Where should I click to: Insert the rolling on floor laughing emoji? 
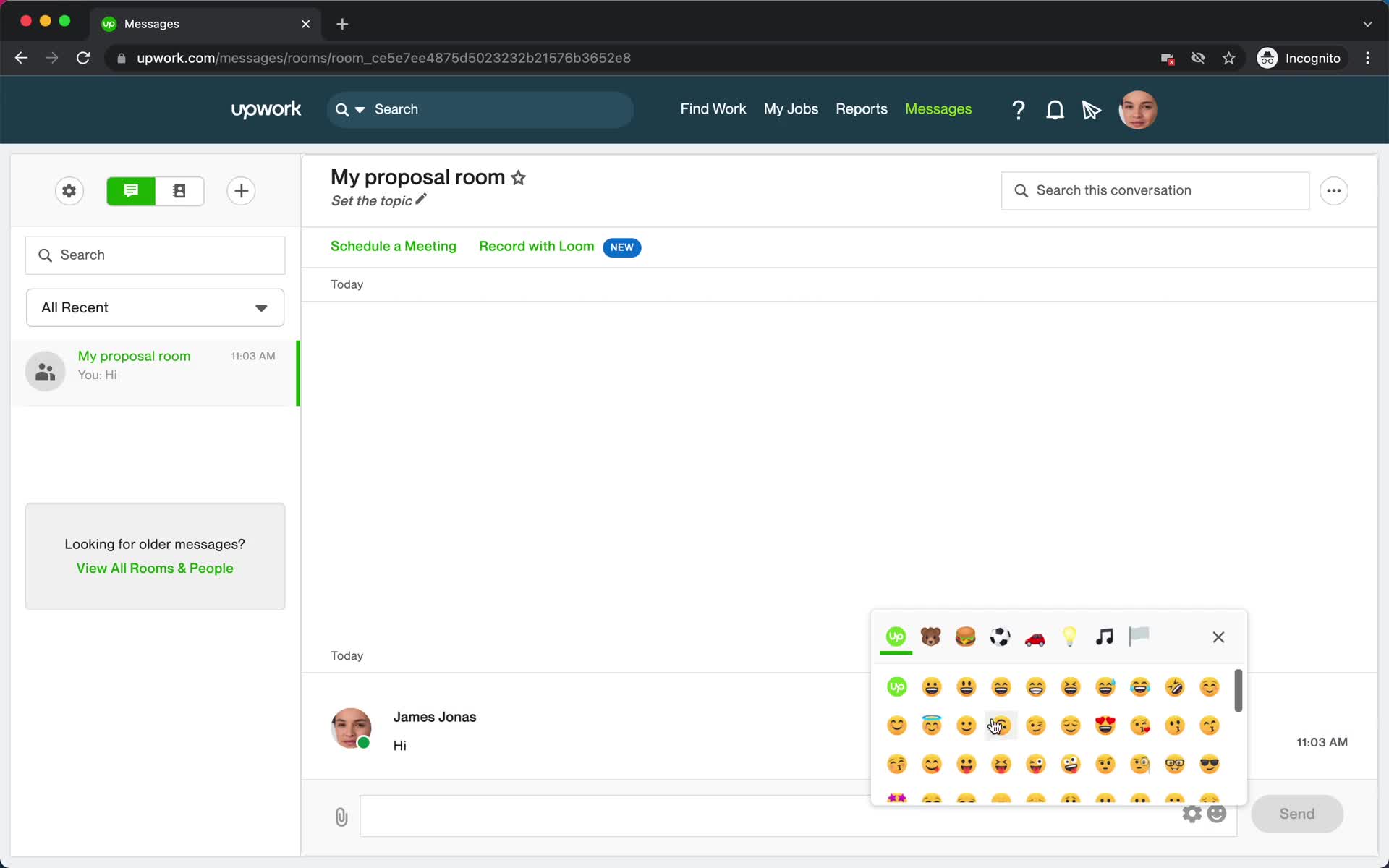(1175, 687)
